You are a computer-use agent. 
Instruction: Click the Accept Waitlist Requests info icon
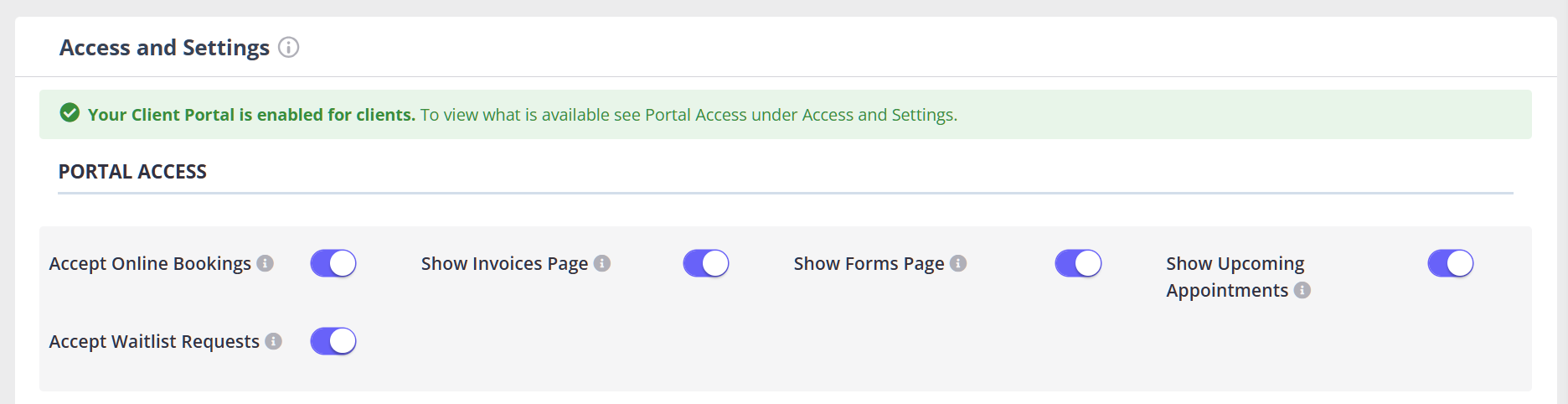[274, 341]
